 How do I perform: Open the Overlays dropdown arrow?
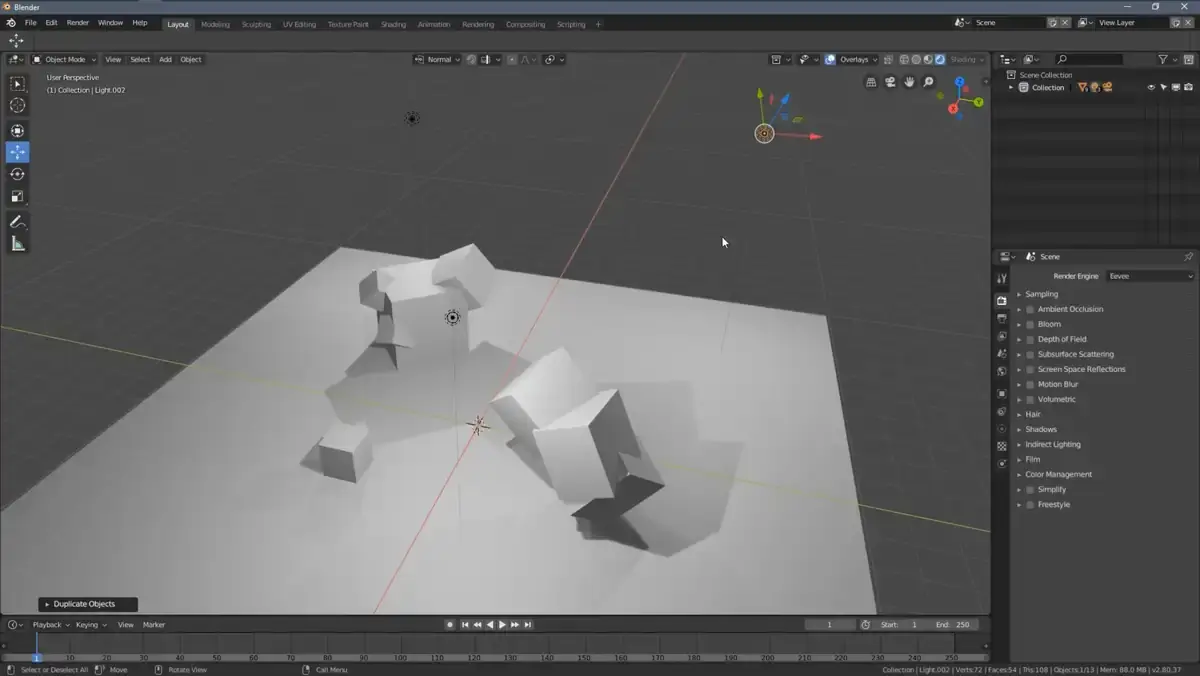point(875,59)
